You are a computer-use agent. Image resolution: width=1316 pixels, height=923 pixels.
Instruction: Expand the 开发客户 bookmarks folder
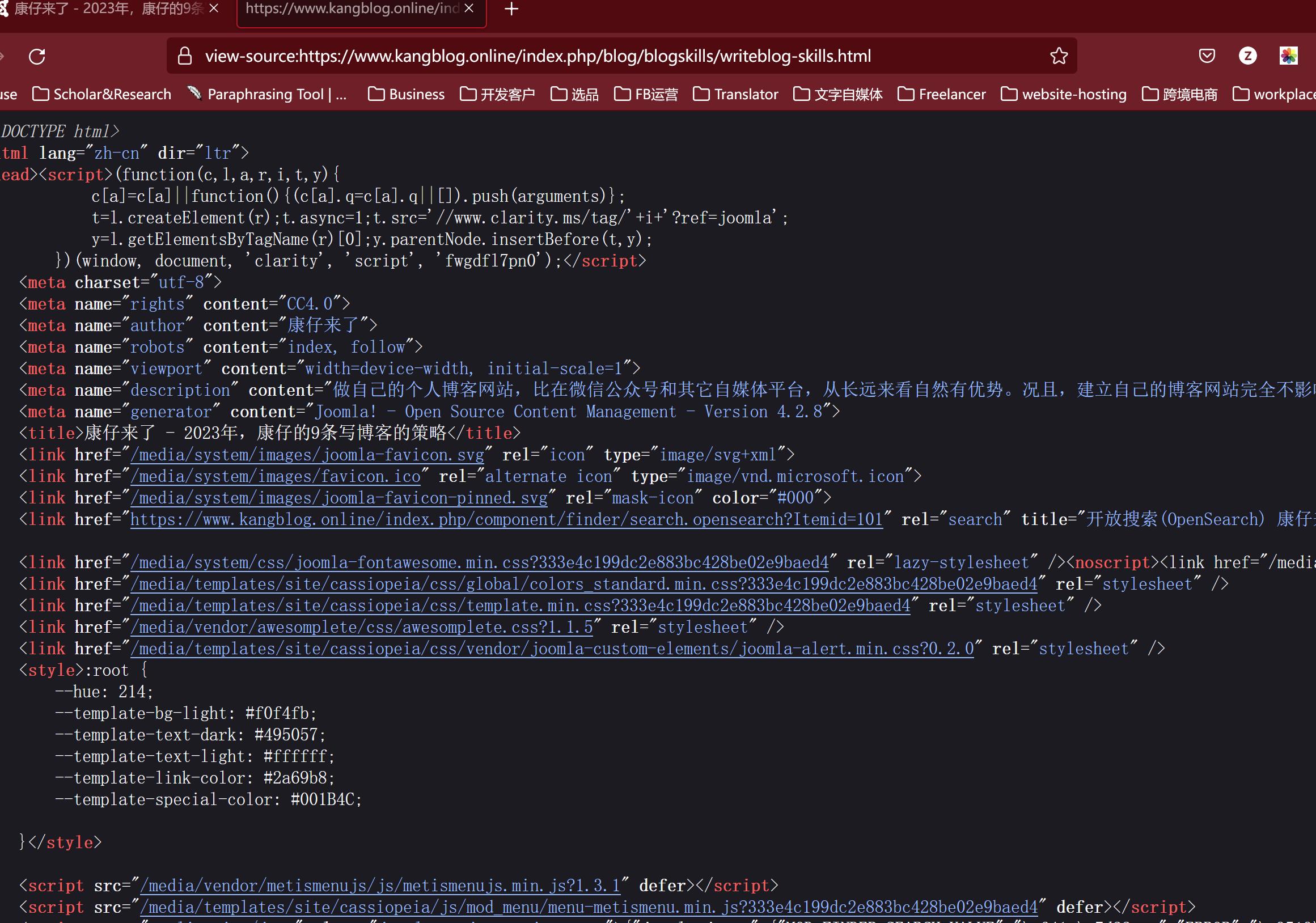click(x=504, y=95)
